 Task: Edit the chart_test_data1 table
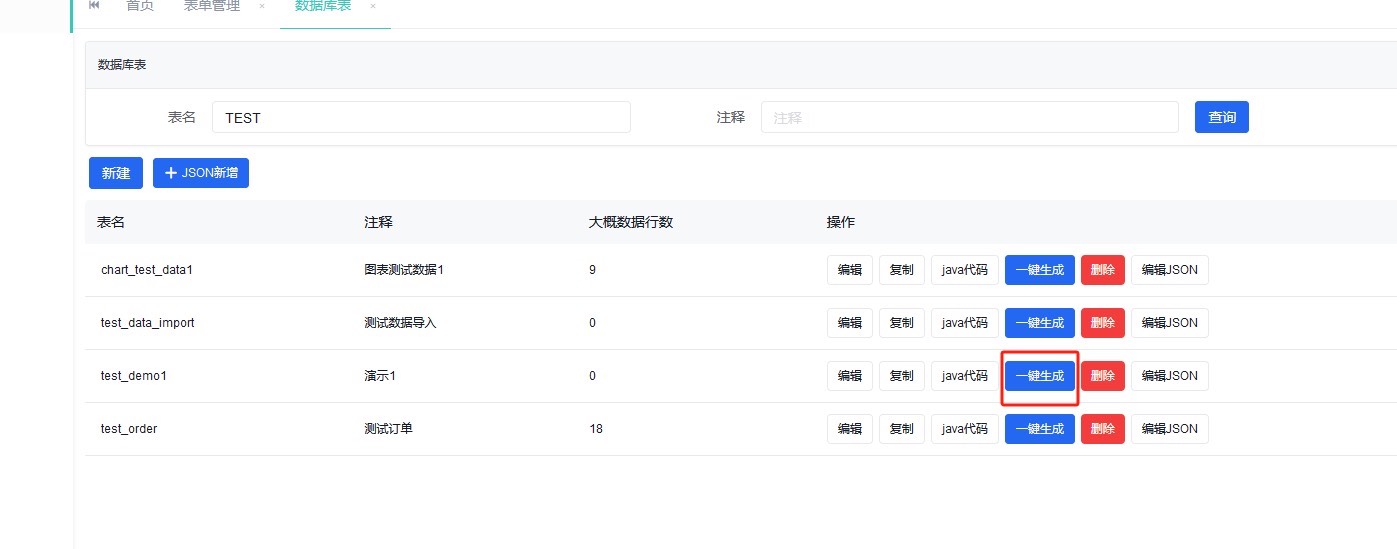(x=849, y=270)
